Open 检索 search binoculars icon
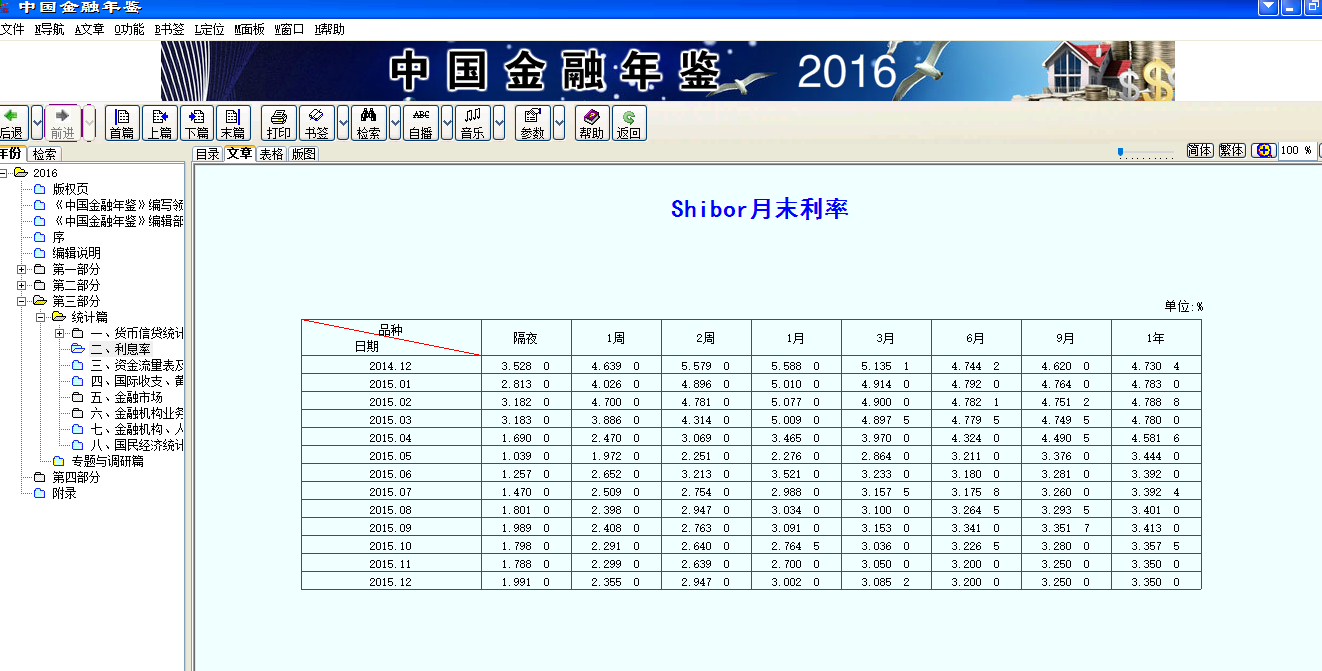Screen dimensions: 1322x671 [x=368, y=123]
